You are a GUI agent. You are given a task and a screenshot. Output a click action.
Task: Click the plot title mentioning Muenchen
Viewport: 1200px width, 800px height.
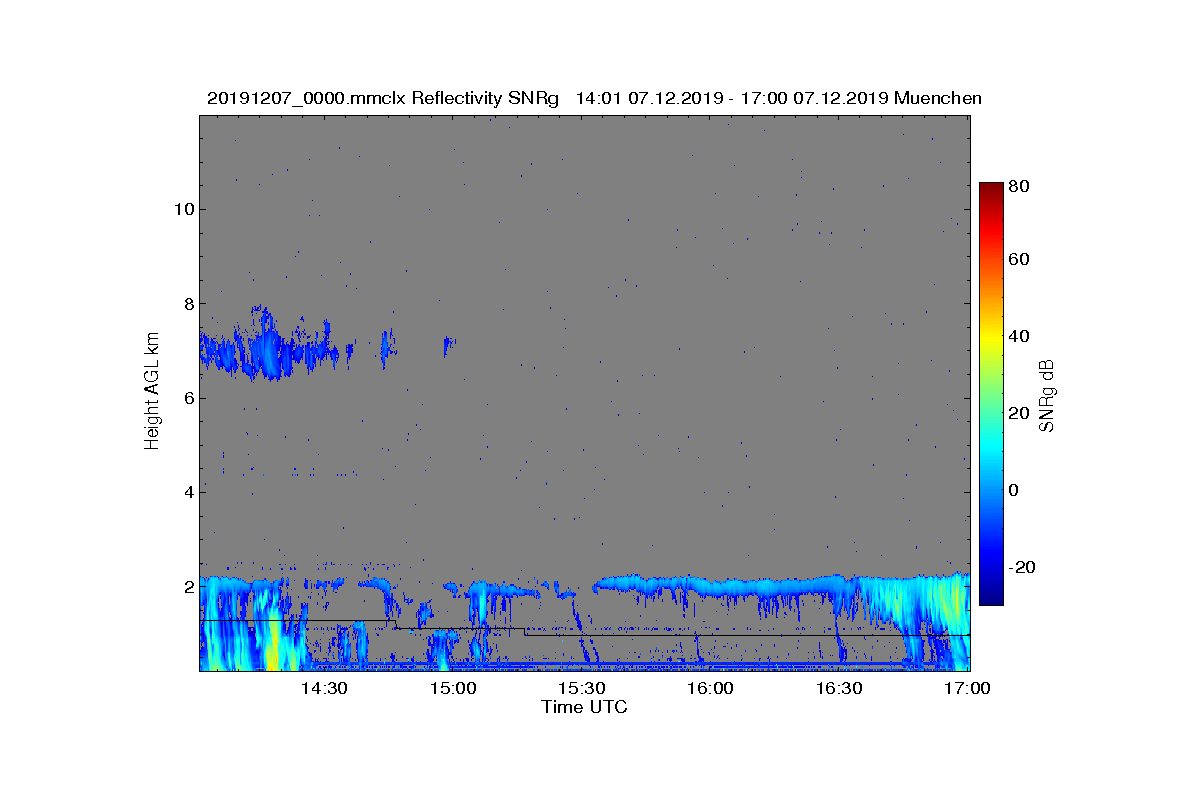(x=594, y=98)
